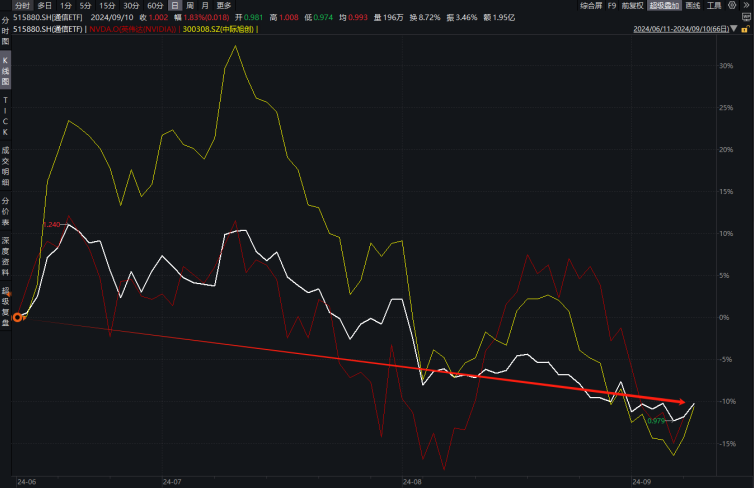The height and width of the screenshot is (488, 754).
Task: Open 深度资料 in the left sidebar
Action: [x=5, y=256]
